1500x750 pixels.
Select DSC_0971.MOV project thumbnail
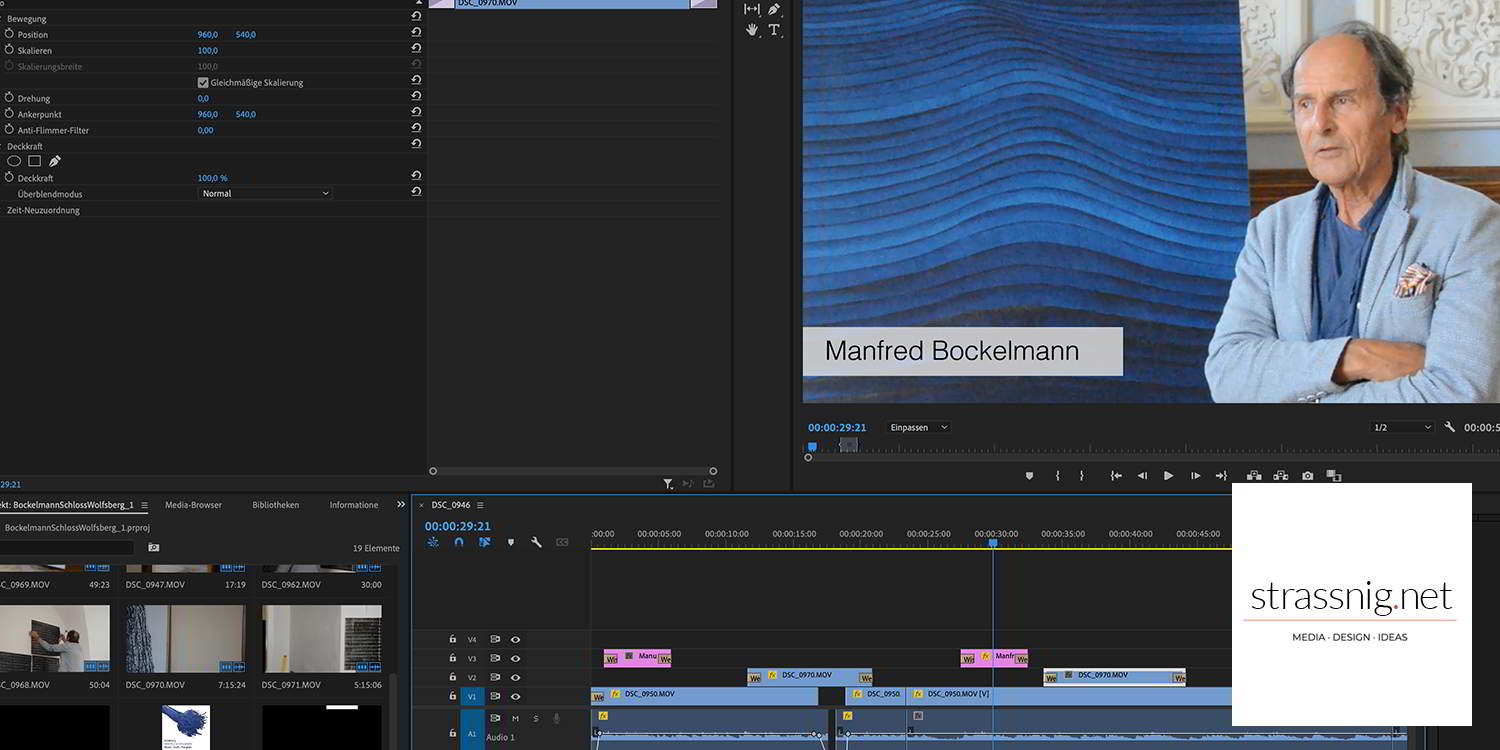pyautogui.click(x=322, y=638)
